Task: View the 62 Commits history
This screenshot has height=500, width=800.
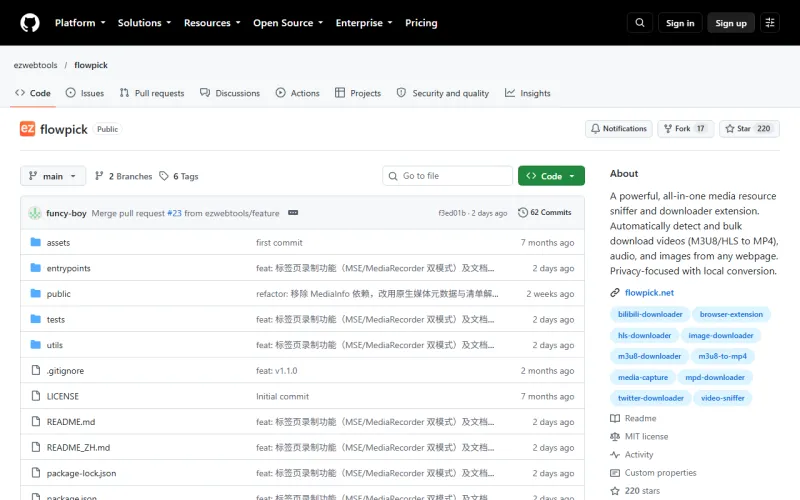Action: click(545, 212)
